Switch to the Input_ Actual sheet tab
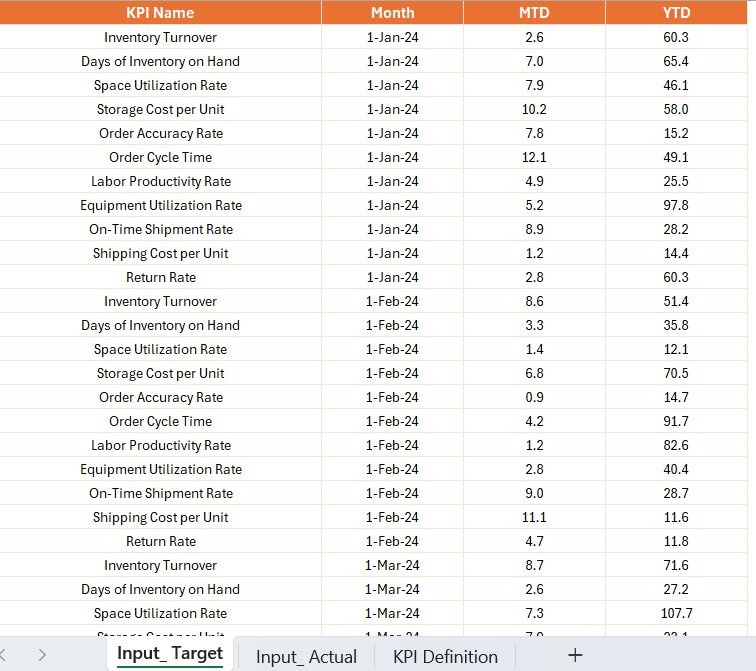The image size is (756, 671). (x=306, y=657)
